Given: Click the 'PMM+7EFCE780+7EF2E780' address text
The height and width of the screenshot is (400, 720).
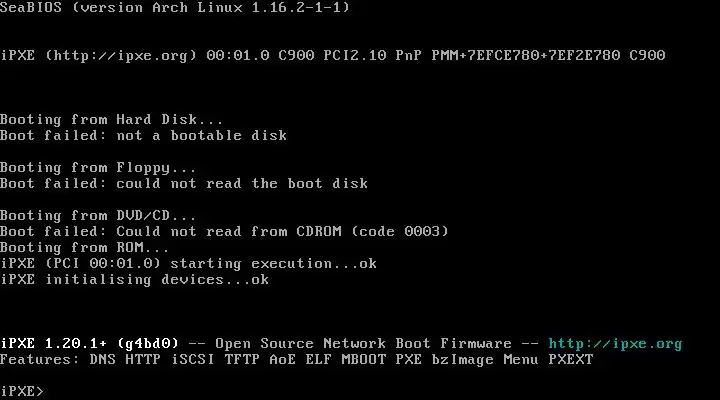Looking at the screenshot, I should [526, 56].
